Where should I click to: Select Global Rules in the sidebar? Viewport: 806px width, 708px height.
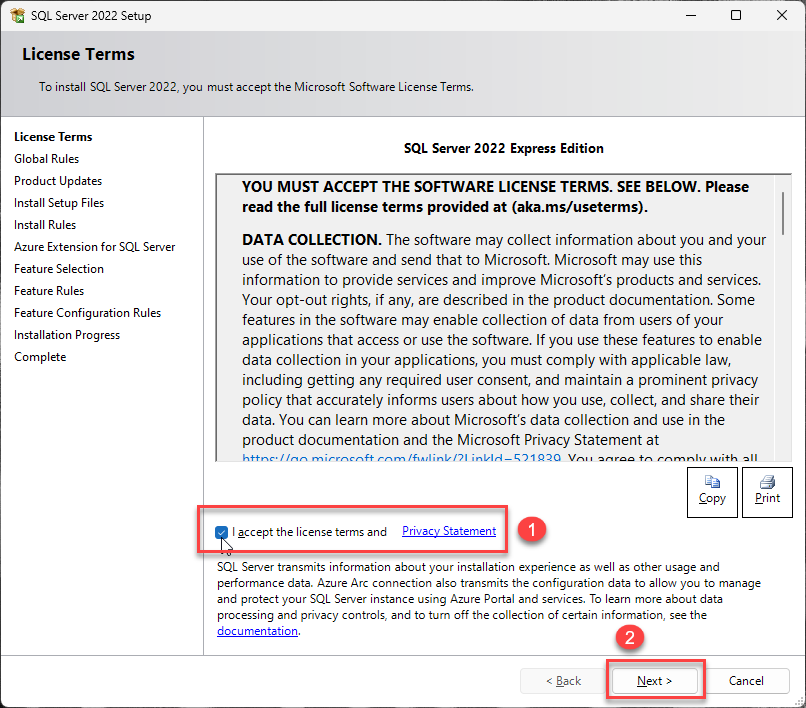(46, 159)
